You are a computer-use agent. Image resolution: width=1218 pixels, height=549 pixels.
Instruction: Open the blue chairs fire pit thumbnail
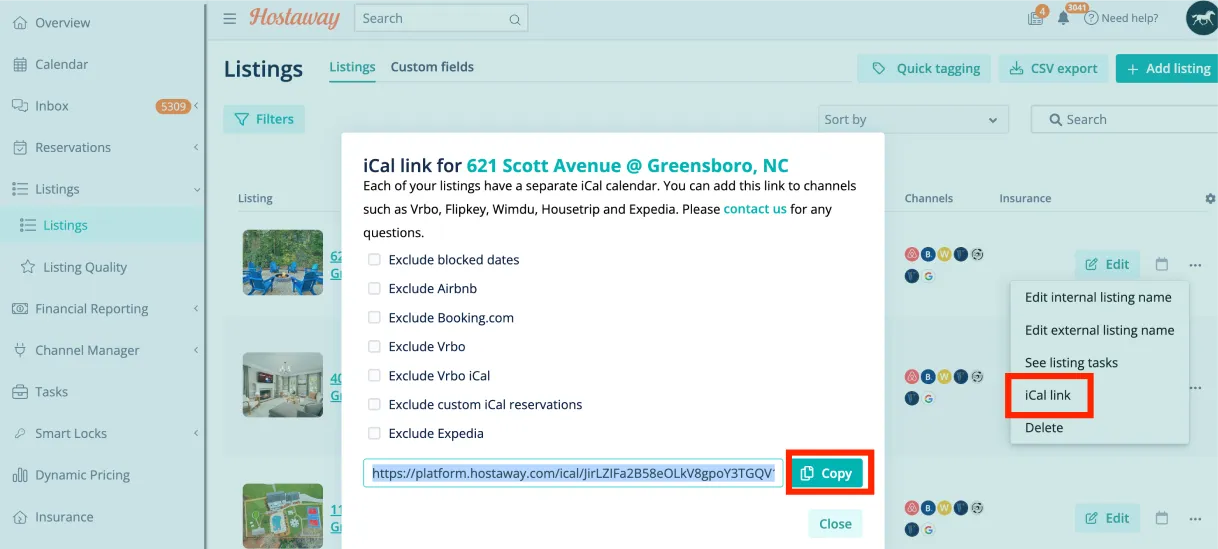(x=283, y=262)
